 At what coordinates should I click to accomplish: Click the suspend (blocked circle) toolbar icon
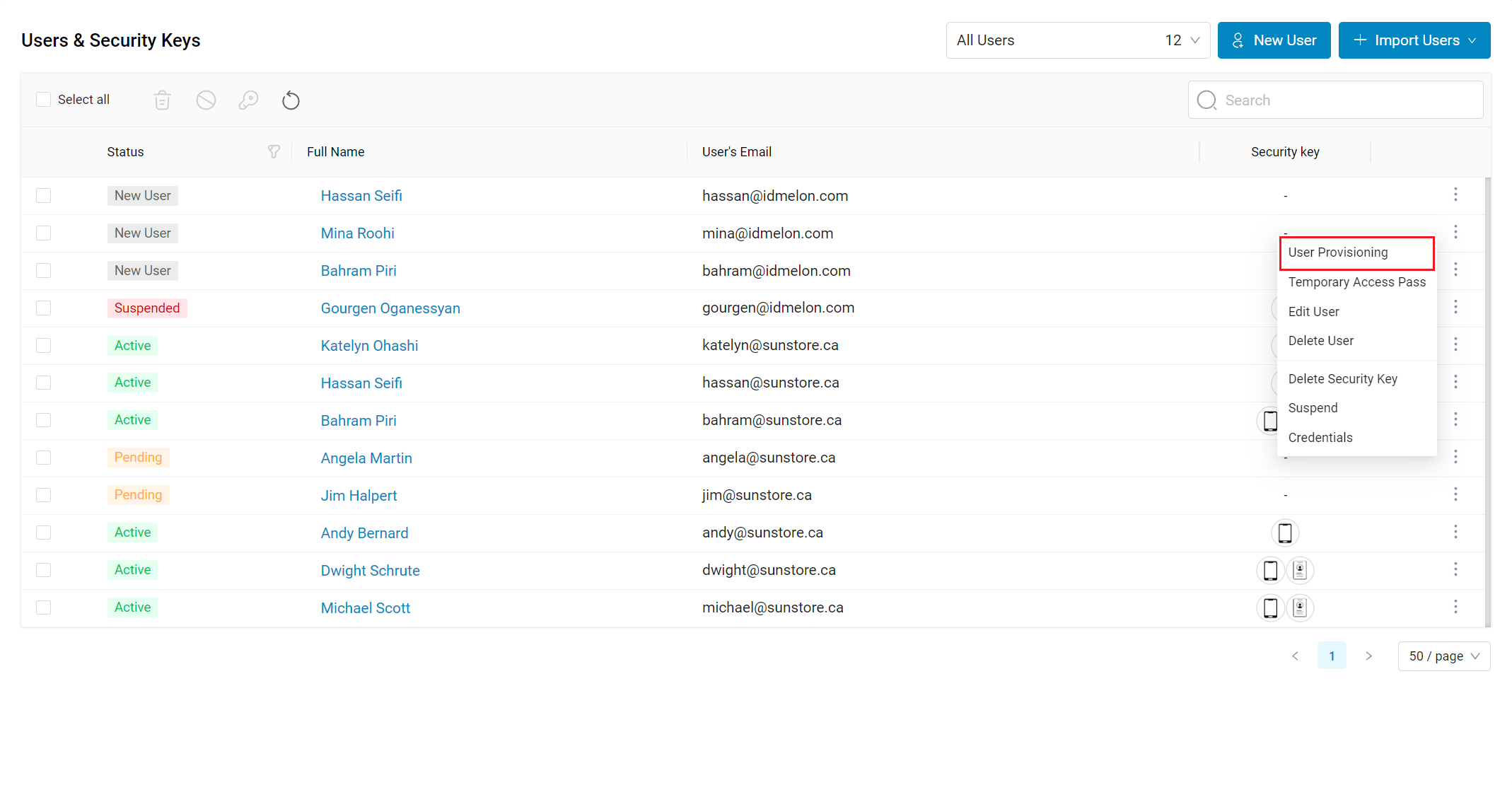pos(206,100)
